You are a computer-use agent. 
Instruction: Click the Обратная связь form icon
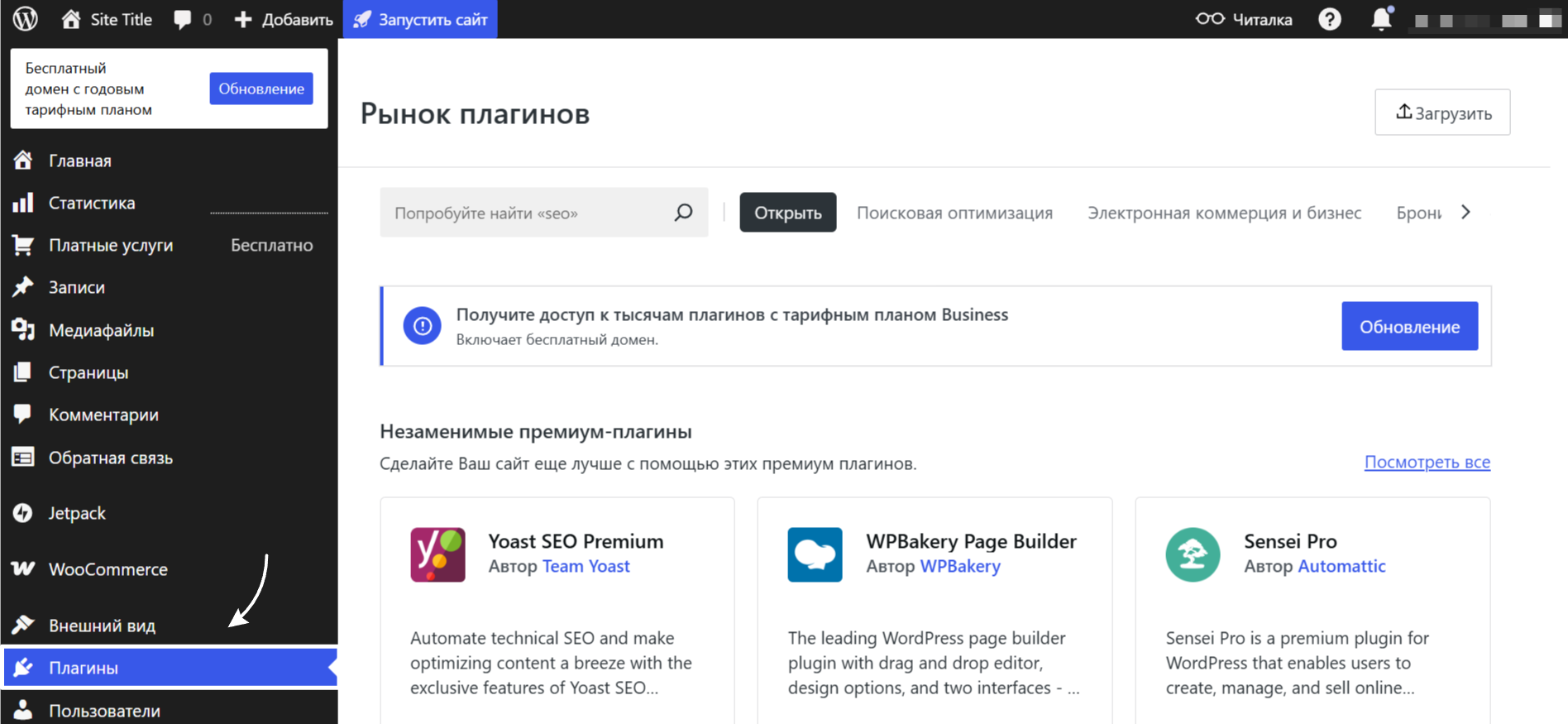23,458
